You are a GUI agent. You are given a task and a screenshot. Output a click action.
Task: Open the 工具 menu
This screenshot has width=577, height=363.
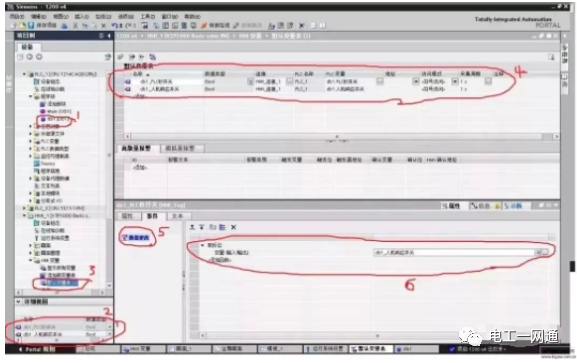[x=148, y=17]
